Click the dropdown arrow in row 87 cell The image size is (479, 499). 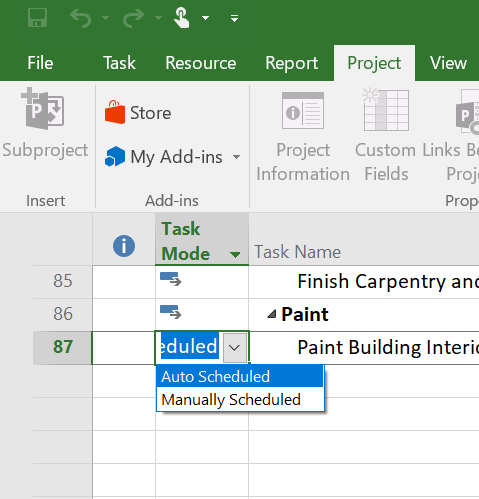[235, 348]
